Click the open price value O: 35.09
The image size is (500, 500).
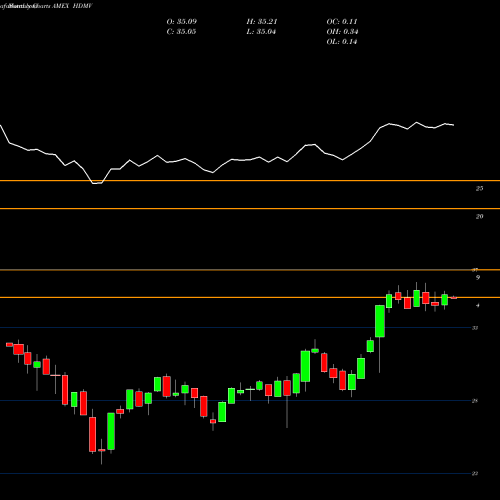(182, 22)
